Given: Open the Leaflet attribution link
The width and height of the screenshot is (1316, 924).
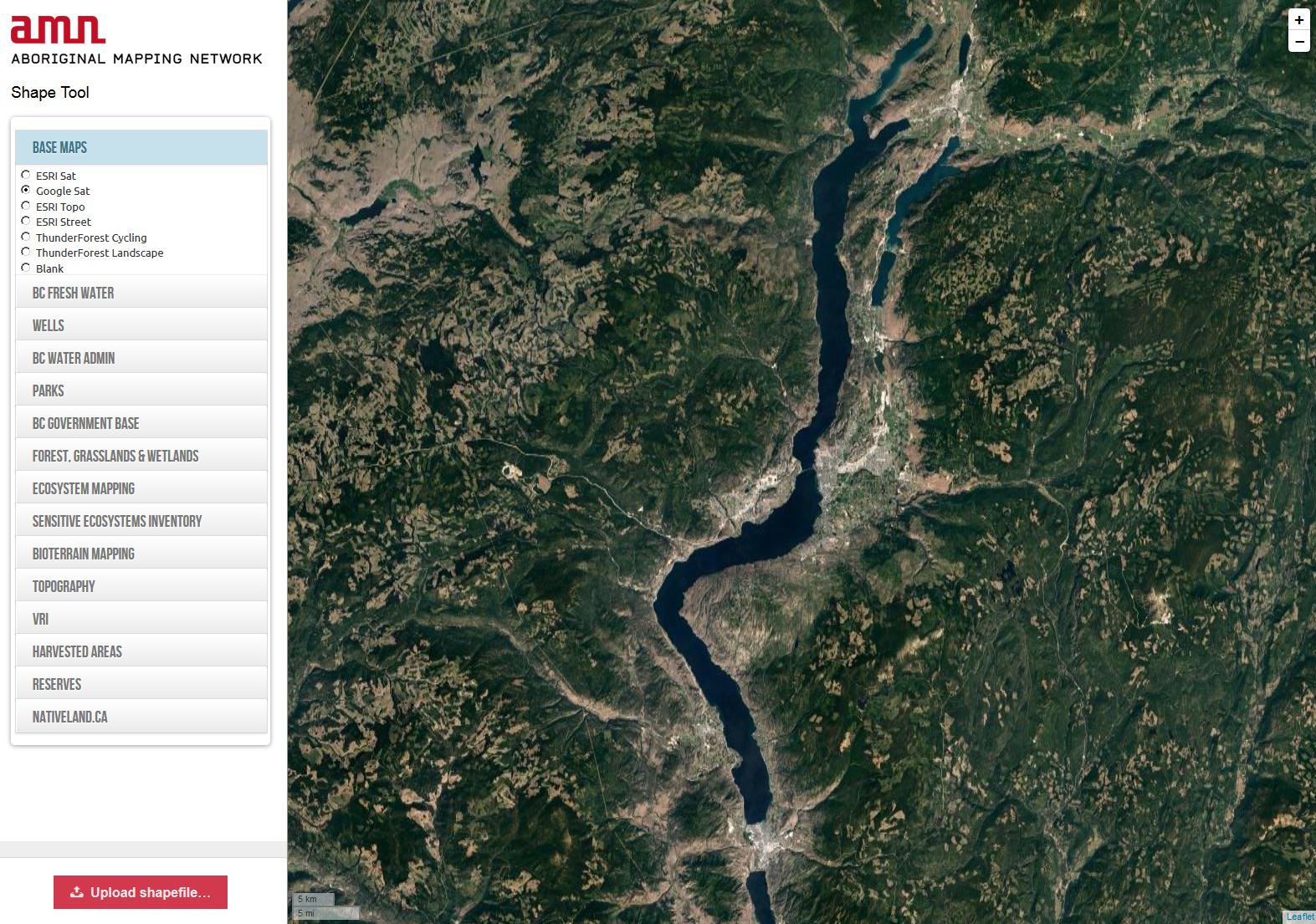Looking at the screenshot, I should tap(1299, 916).
